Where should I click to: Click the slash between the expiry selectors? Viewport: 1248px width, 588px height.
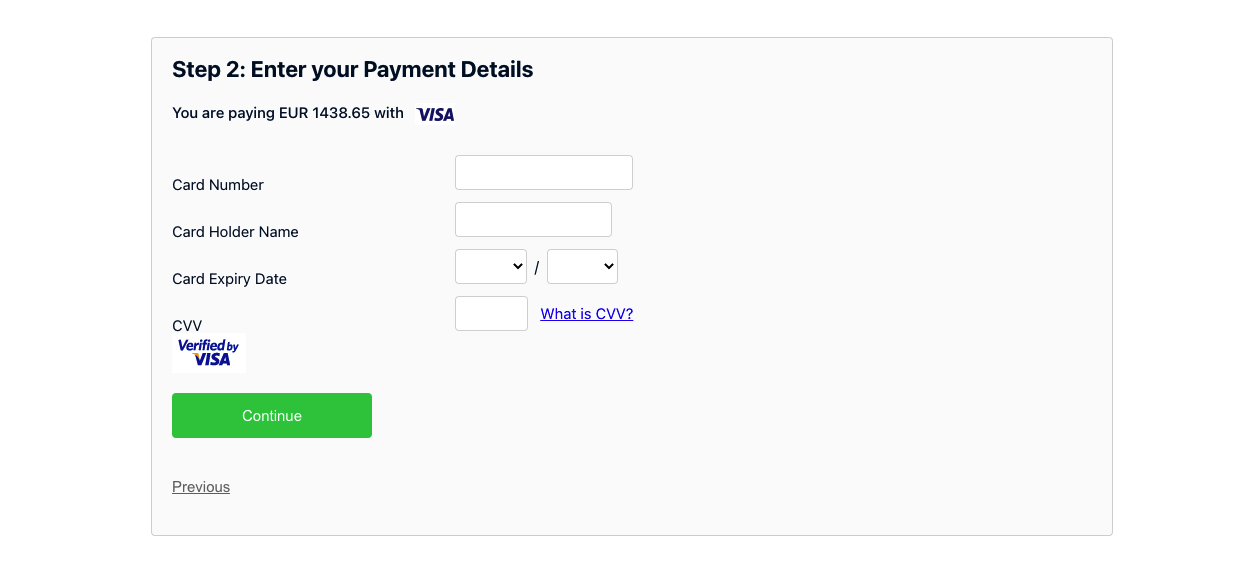[x=537, y=268]
